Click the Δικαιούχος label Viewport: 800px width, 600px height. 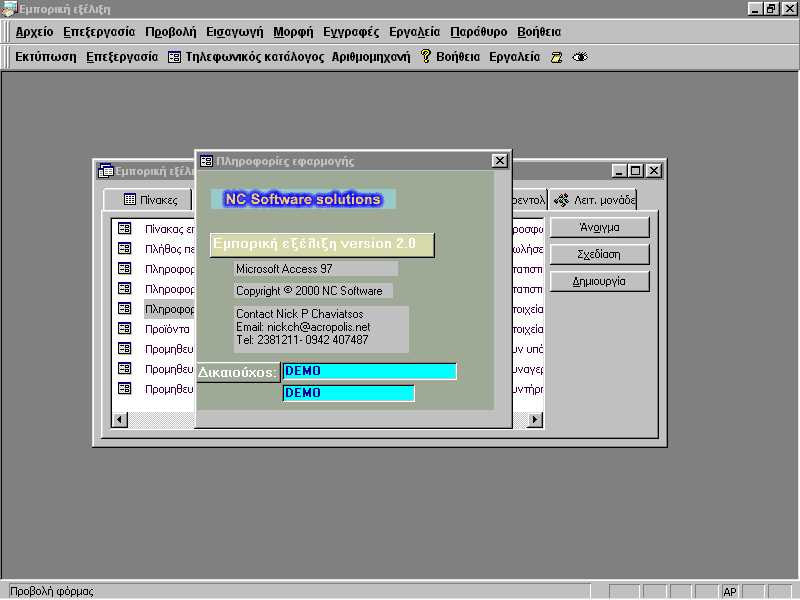[x=238, y=372]
